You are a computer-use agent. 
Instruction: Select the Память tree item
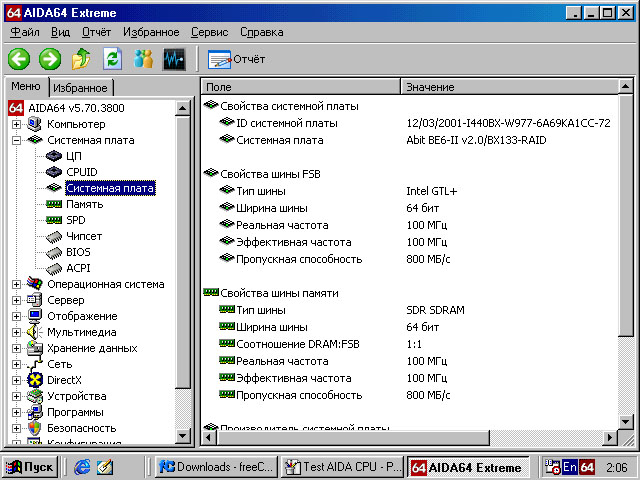[84, 204]
